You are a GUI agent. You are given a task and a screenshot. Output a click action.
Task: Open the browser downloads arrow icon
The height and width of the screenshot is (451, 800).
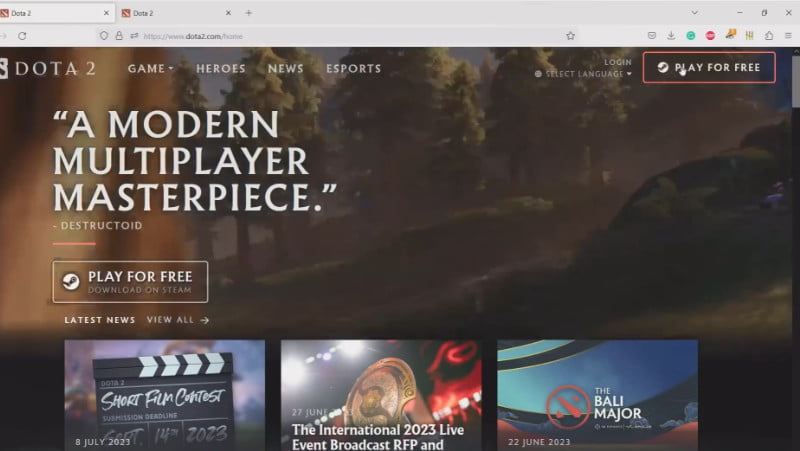[x=671, y=35]
